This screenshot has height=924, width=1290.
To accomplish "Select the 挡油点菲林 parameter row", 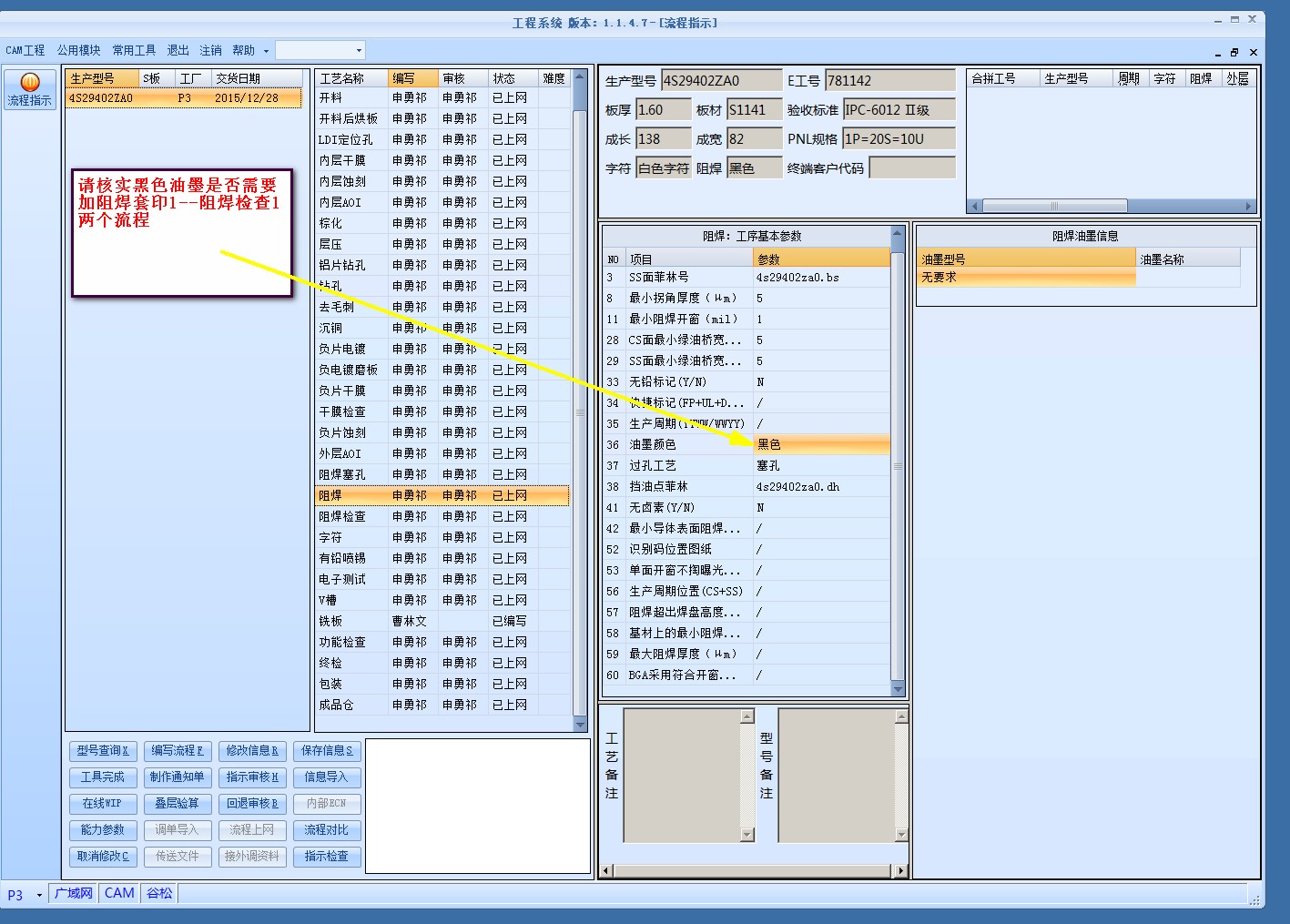I will pyautogui.click(x=747, y=486).
